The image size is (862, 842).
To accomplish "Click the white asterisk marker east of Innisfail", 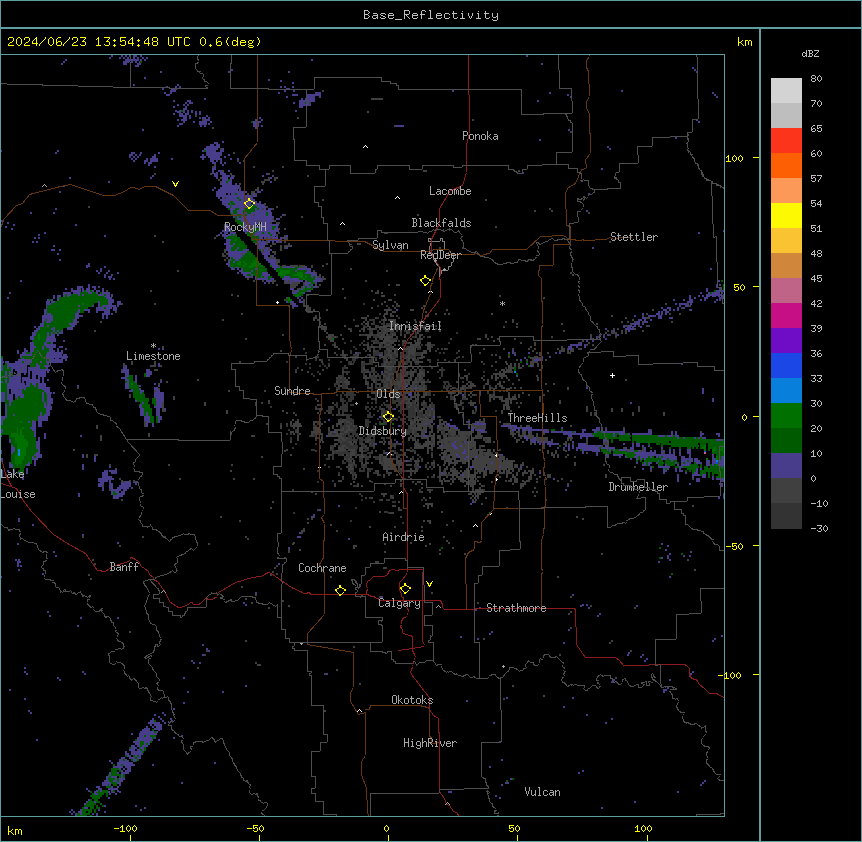I will click(502, 303).
